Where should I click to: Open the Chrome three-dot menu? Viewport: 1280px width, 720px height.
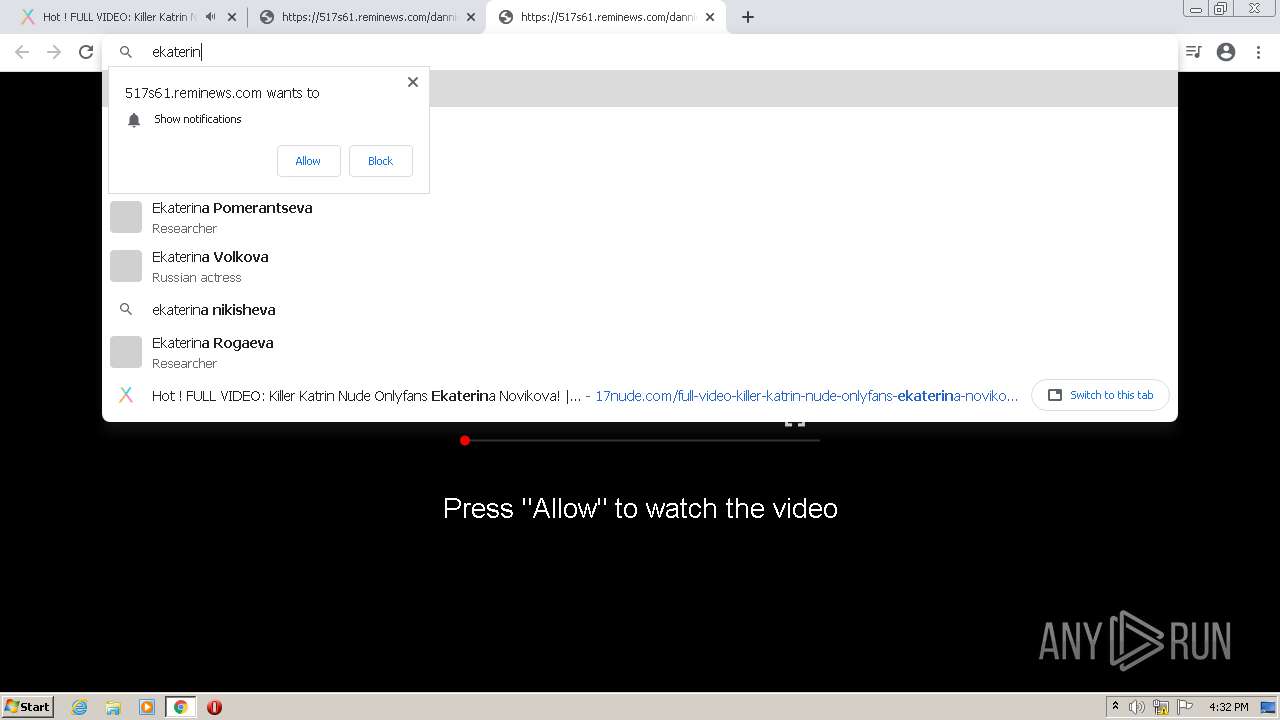click(x=1260, y=52)
